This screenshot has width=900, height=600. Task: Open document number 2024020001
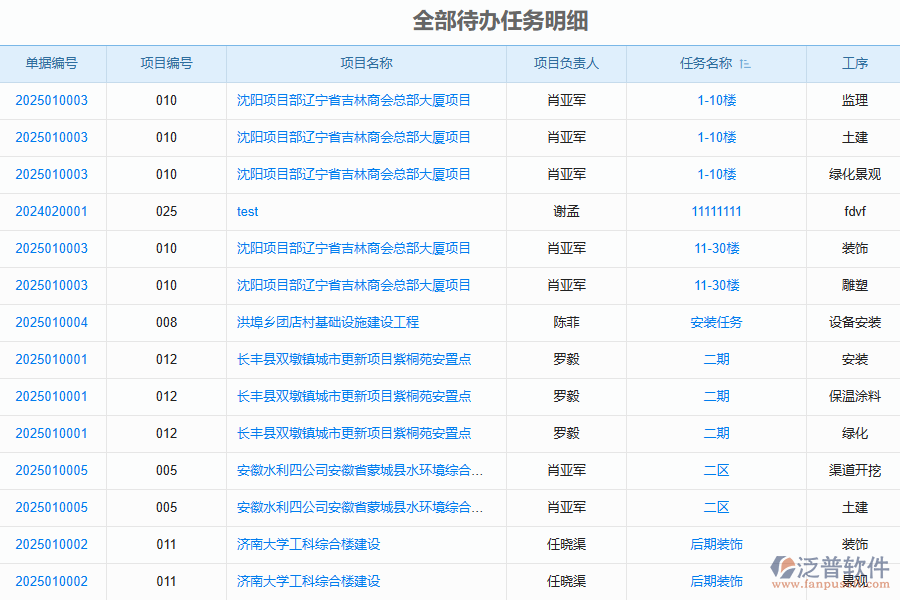(x=52, y=211)
